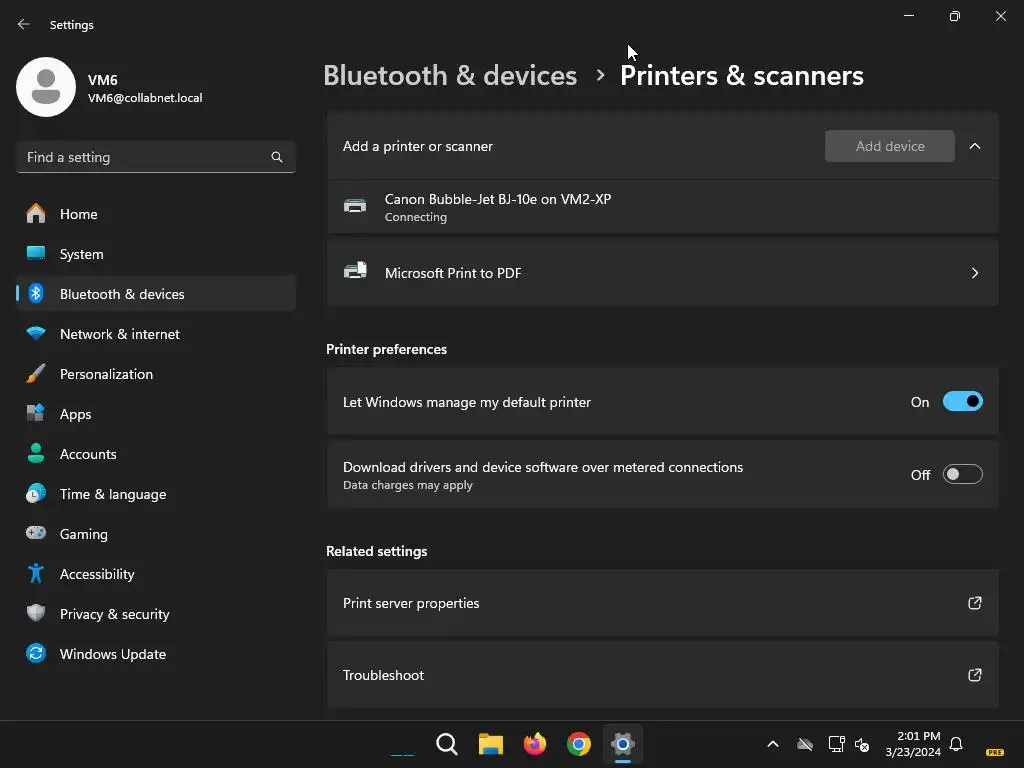
Task: Click the network display icon in system tray
Action: click(836, 744)
